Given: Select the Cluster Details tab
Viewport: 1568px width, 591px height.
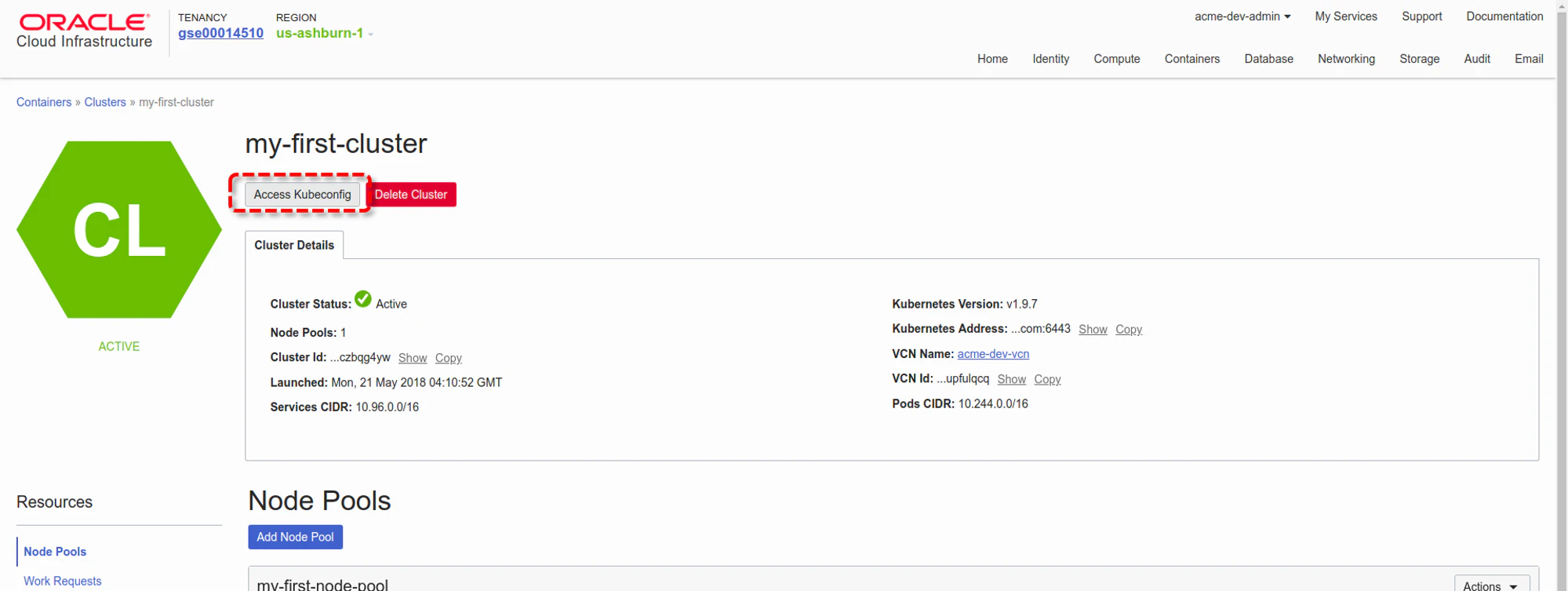Looking at the screenshot, I should pos(294,245).
